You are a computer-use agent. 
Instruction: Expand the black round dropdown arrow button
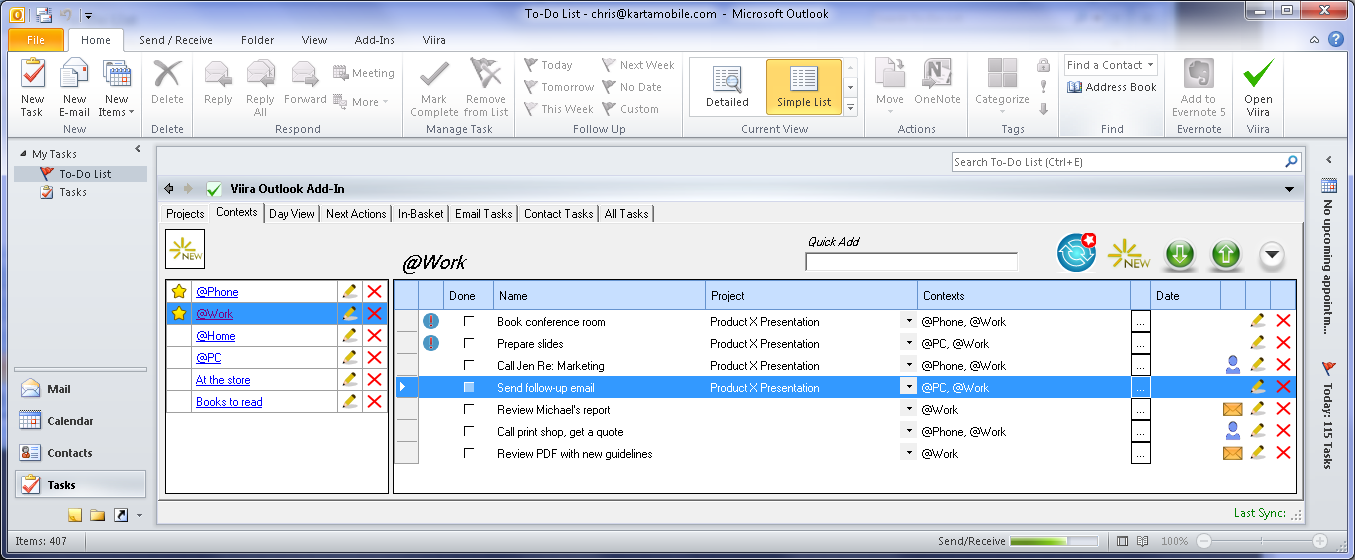coord(1271,255)
